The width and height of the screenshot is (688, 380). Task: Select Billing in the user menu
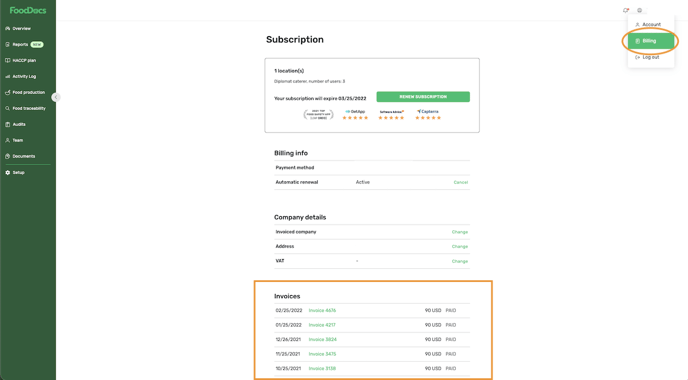[x=651, y=41]
